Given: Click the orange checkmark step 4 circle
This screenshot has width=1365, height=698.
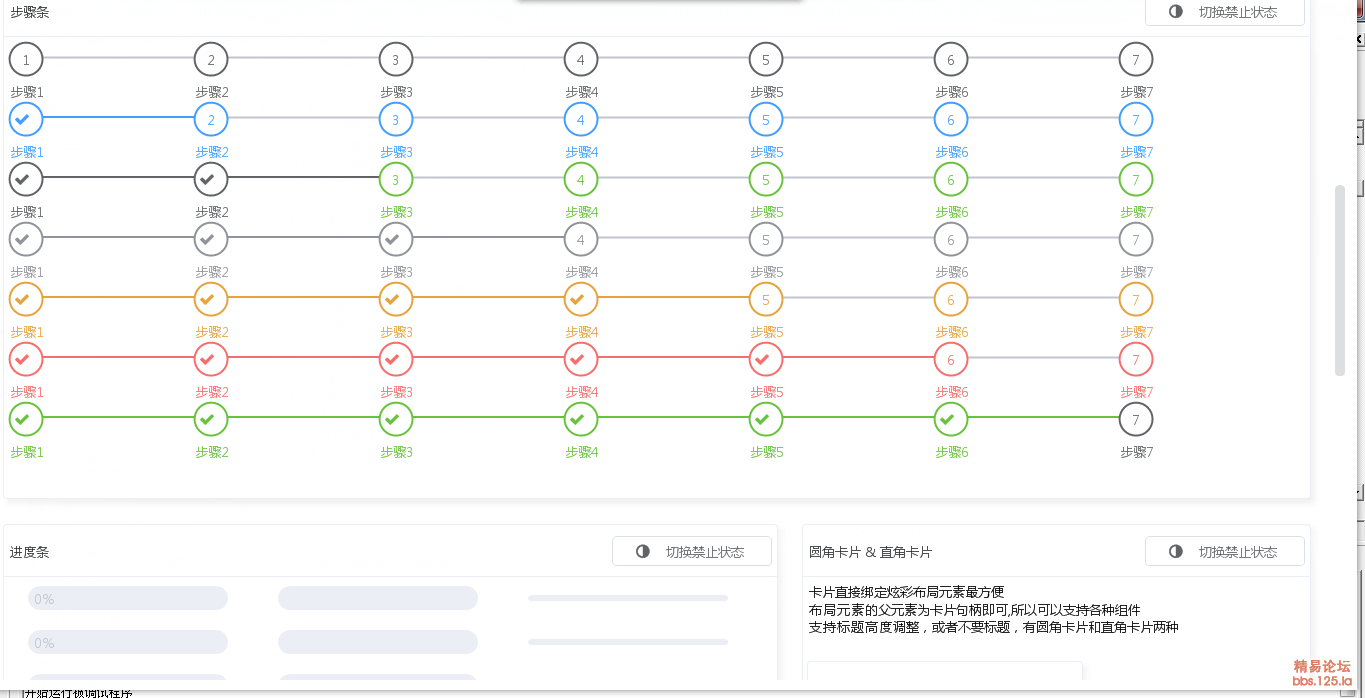Looking at the screenshot, I should coord(581,299).
